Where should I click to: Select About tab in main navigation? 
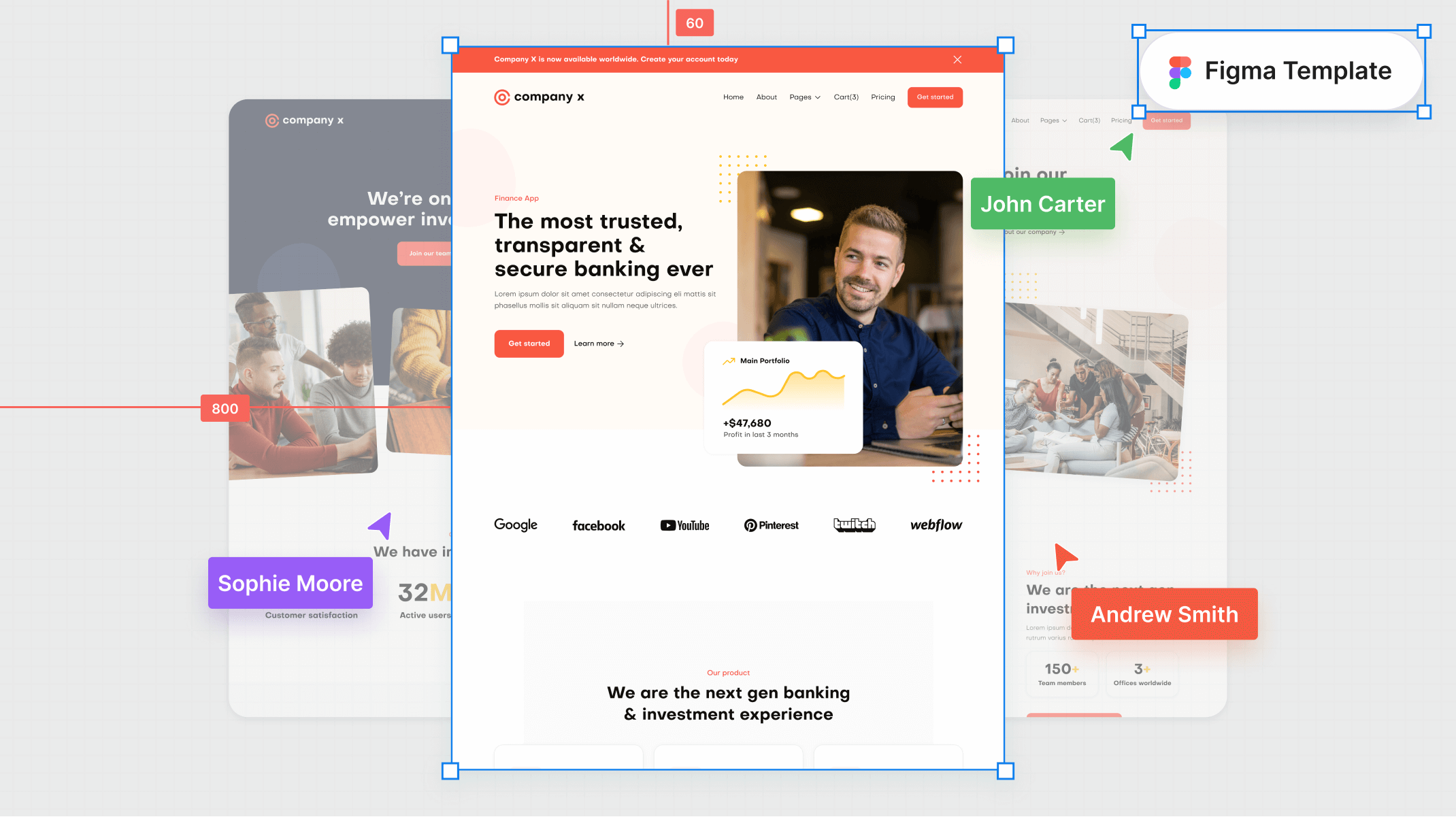pyautogui.click(x=766, y=97)
